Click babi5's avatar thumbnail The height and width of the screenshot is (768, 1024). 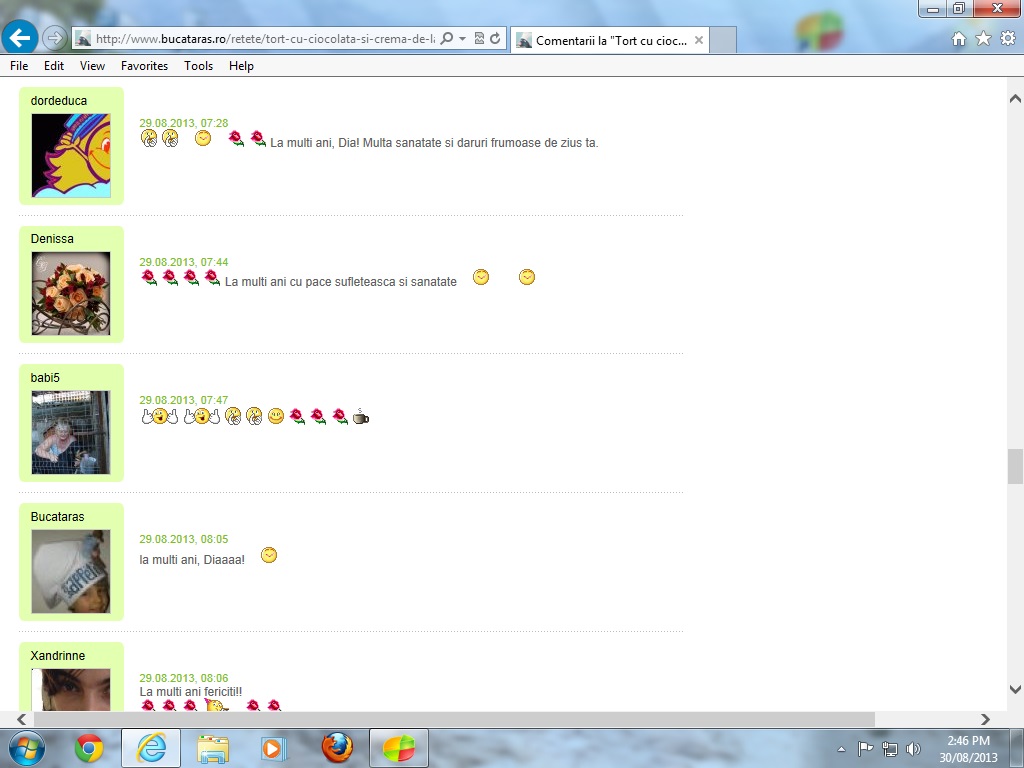pos(71,432)
